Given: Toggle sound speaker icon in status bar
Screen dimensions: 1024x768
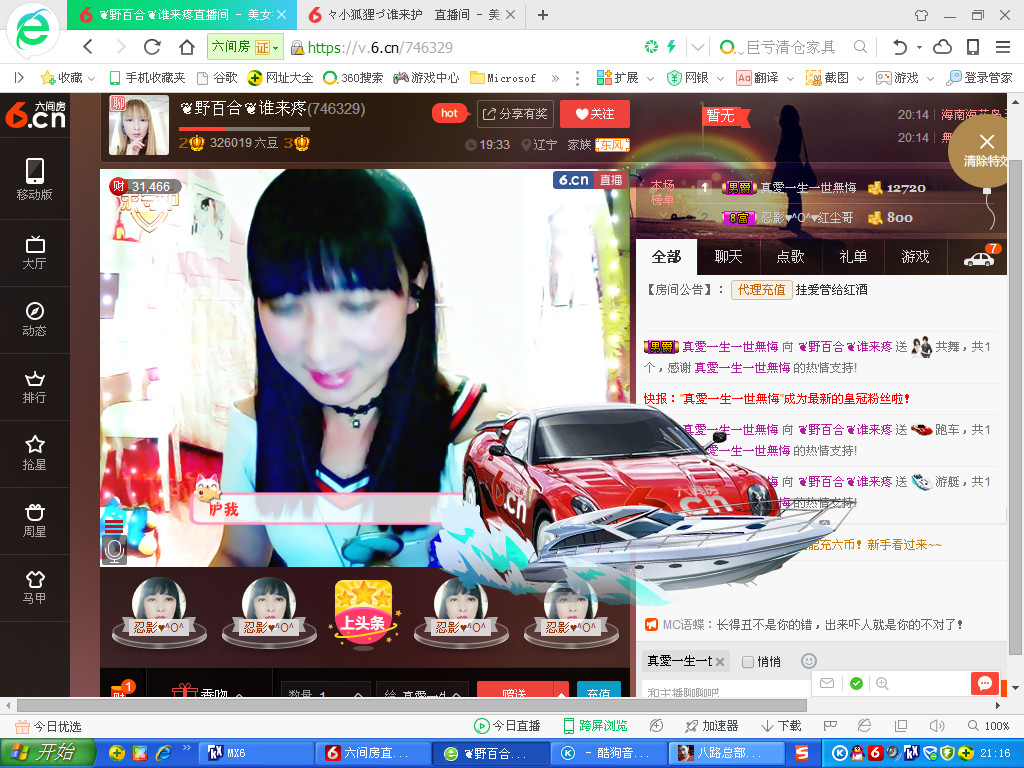Looking at the screenshot, I should tap(936, 726).
